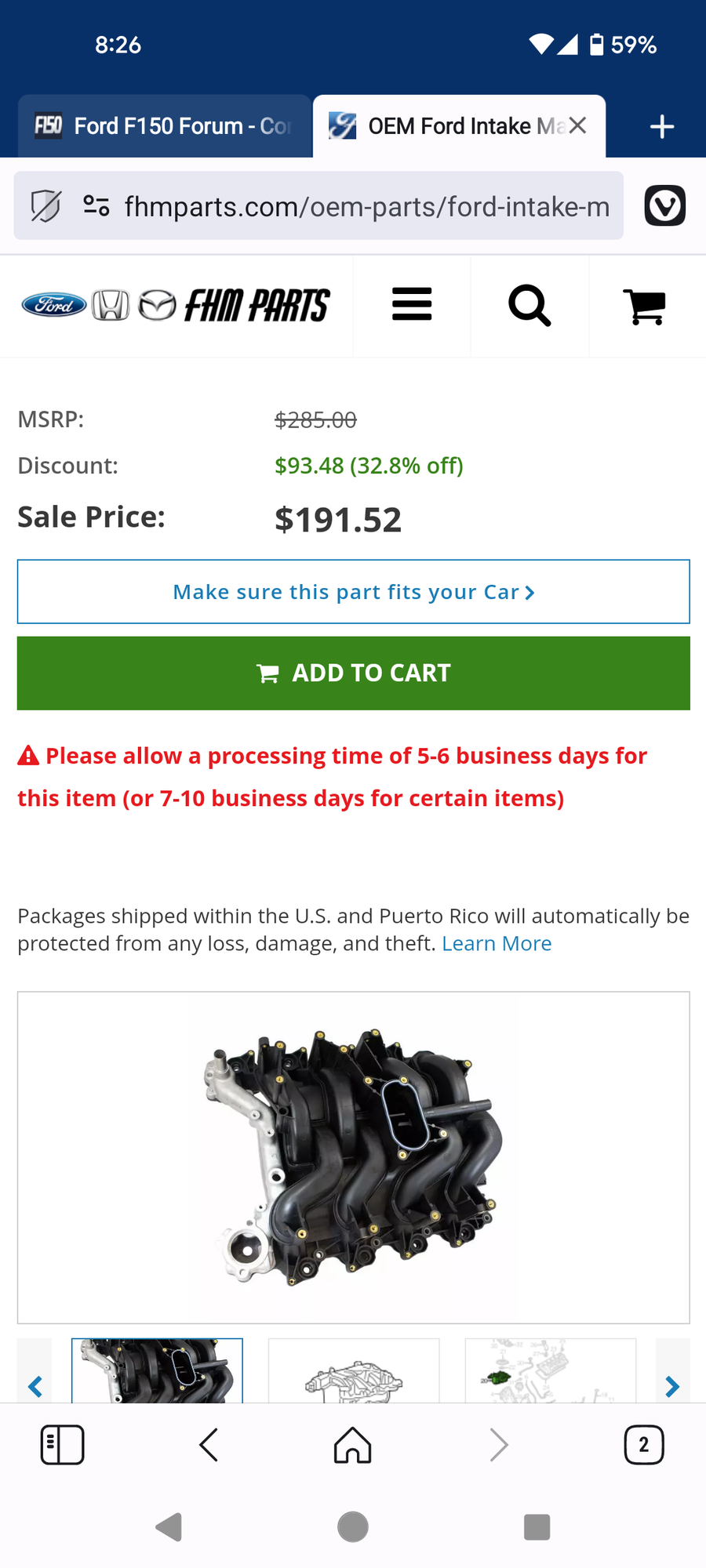Open the Vivaldi profile icon beside the address bar
Screen dimensions: 706x1568
[x=664, y=205]
